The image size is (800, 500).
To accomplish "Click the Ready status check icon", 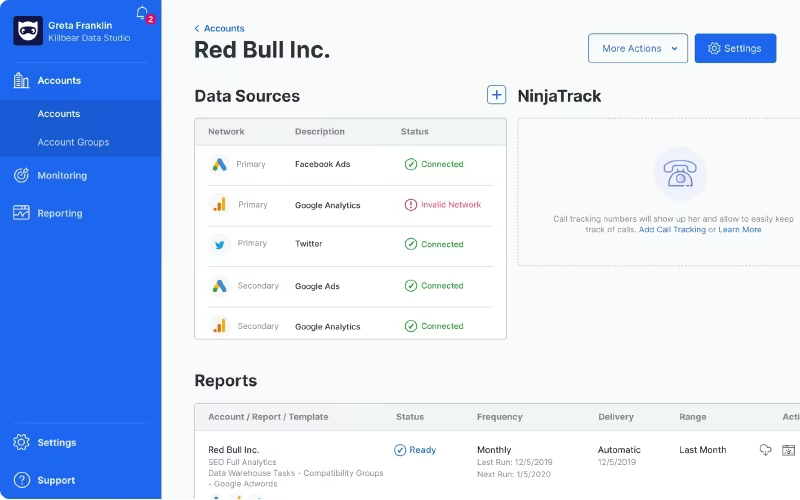I will pos(400,449).
